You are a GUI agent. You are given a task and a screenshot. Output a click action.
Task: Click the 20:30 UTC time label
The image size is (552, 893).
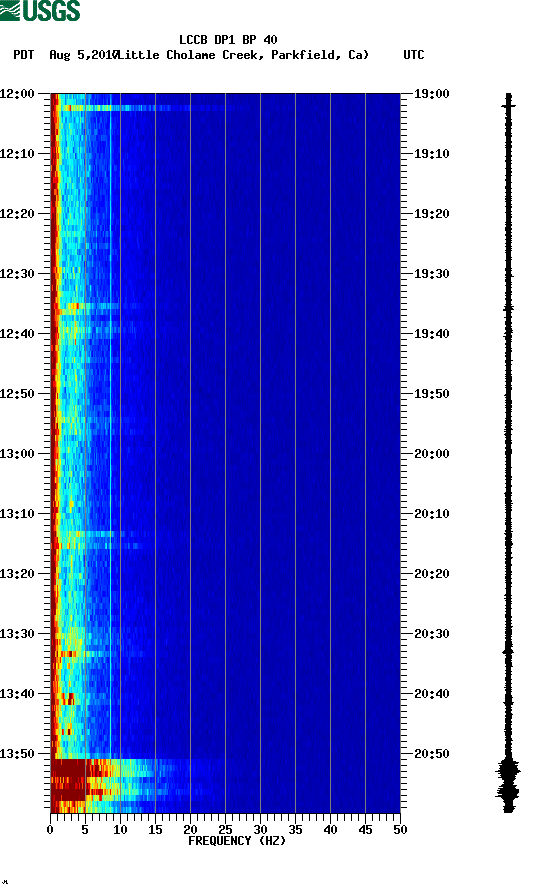pyautogui.click(x=431, y=633)
